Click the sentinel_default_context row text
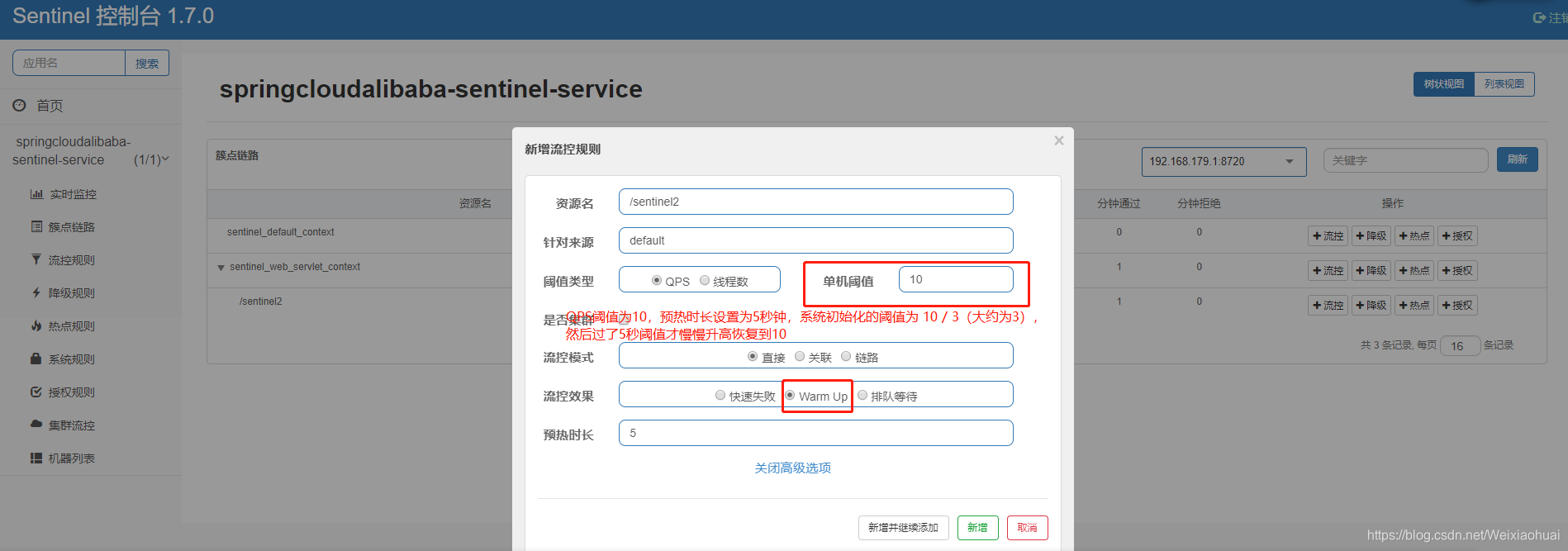This screenshot has height=551, width=1568. [281, 232]
